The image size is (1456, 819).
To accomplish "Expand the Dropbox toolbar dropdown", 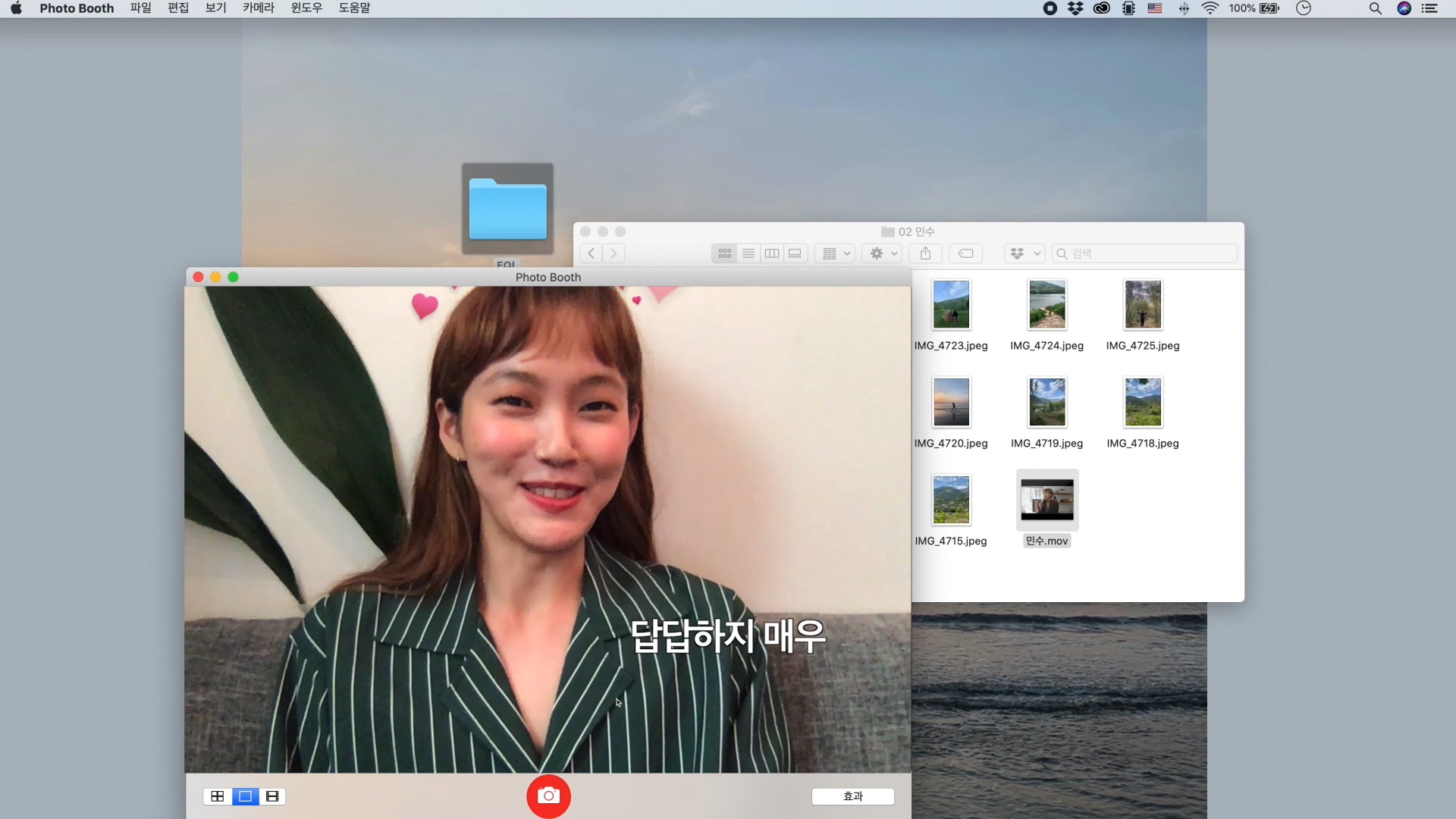I will 1025,253.
